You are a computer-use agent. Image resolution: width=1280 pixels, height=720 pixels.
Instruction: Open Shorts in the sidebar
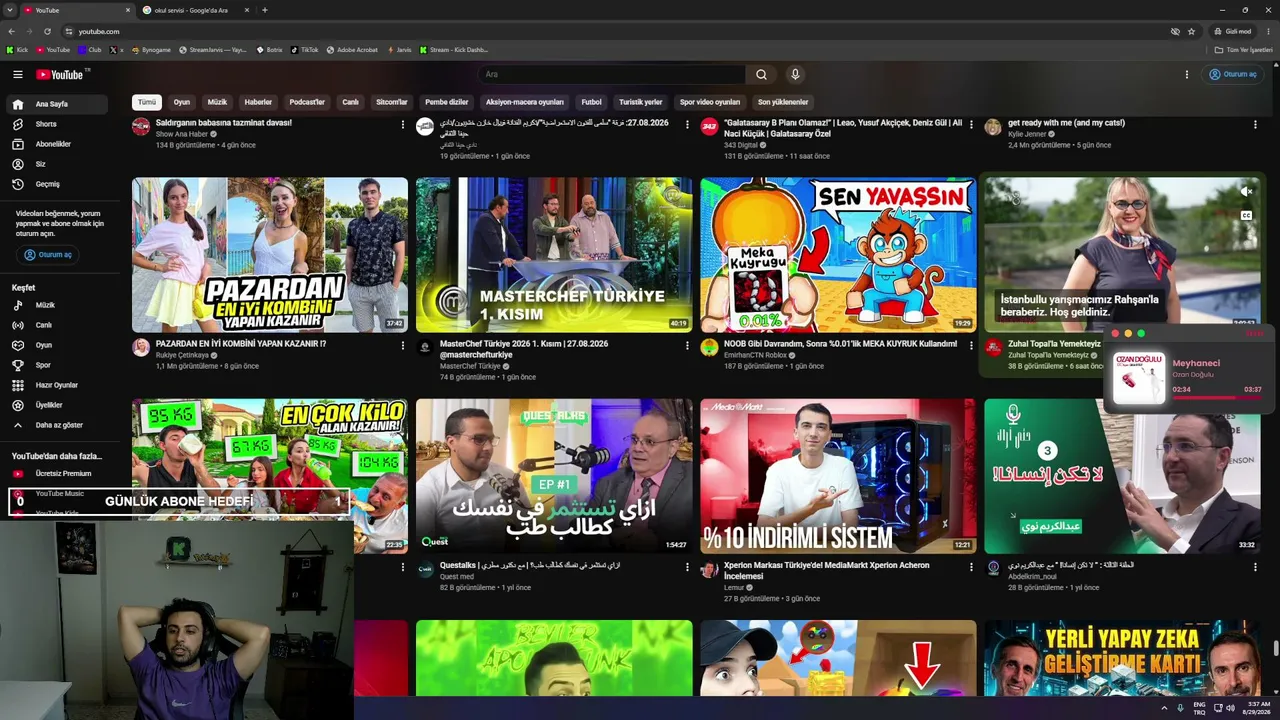[58, 124]
